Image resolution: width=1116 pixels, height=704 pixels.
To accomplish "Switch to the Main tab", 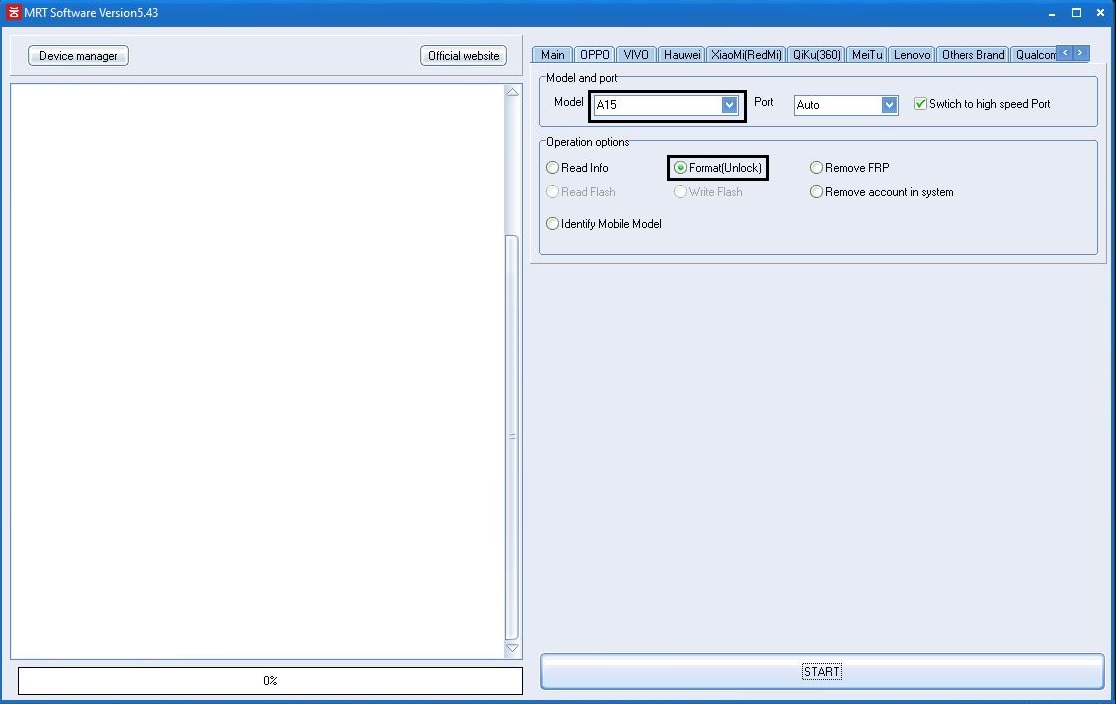I will pos(552,55).
